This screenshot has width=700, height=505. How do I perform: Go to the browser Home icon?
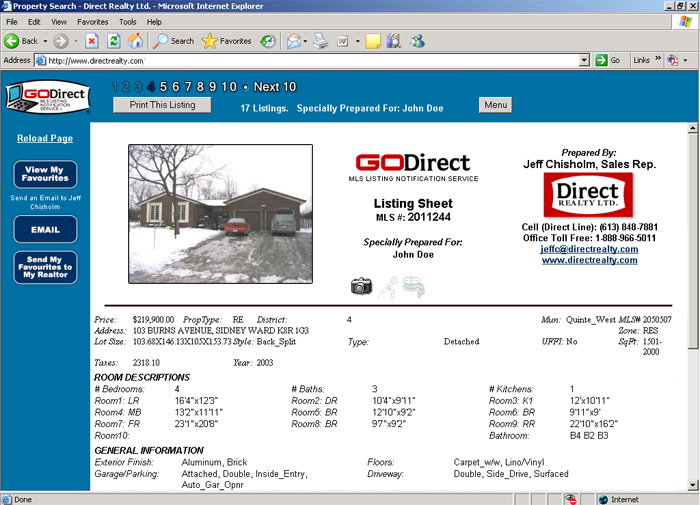pos(135,41)
